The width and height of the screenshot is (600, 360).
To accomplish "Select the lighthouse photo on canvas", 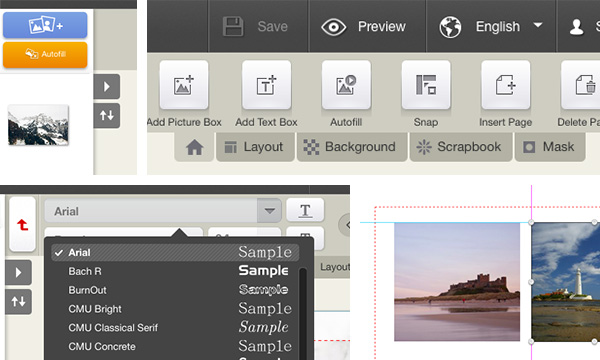I will pyautogui.click(x=566, y=282).
